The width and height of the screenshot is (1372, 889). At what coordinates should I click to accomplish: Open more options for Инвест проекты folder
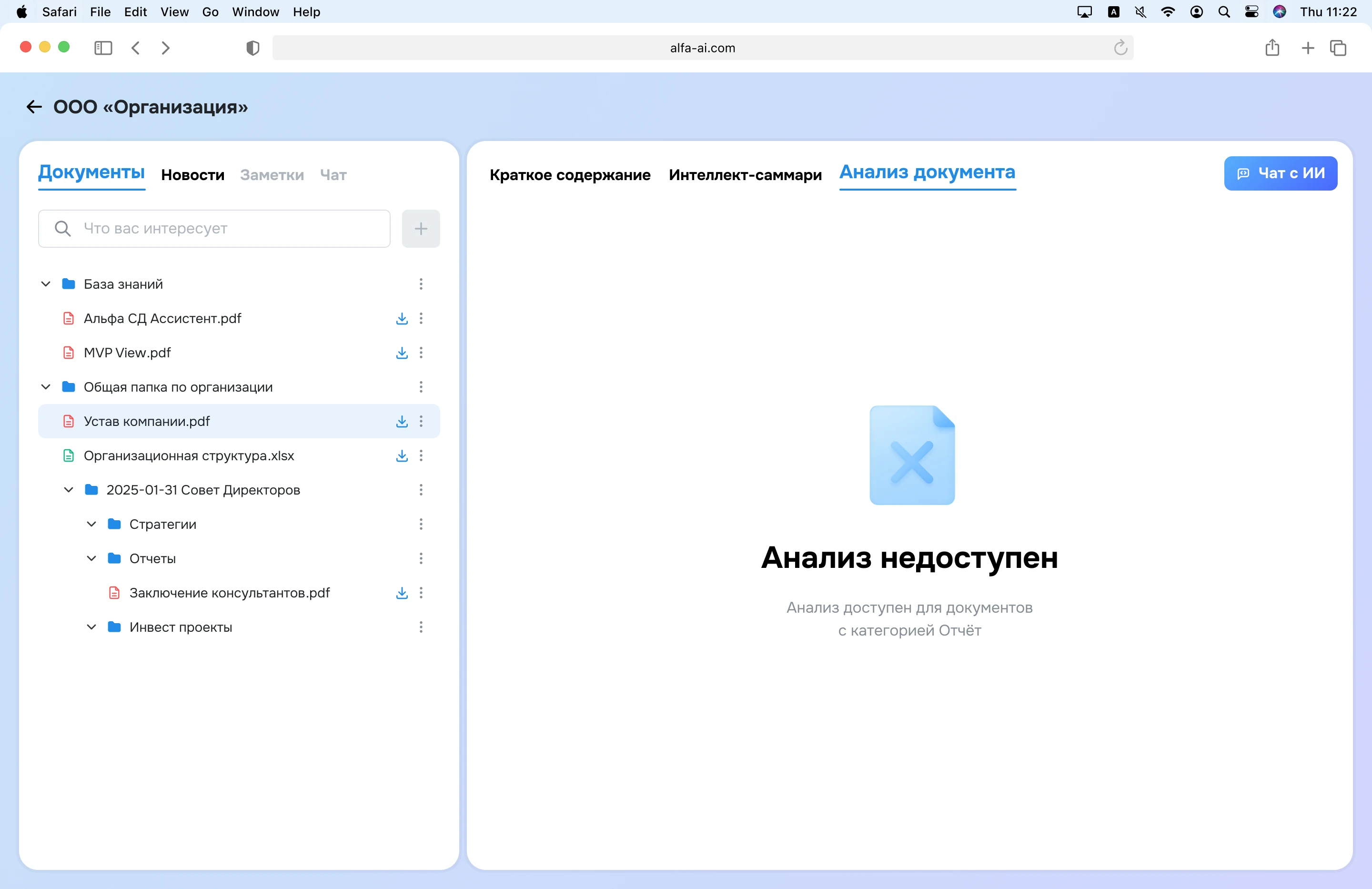(421, 627)
